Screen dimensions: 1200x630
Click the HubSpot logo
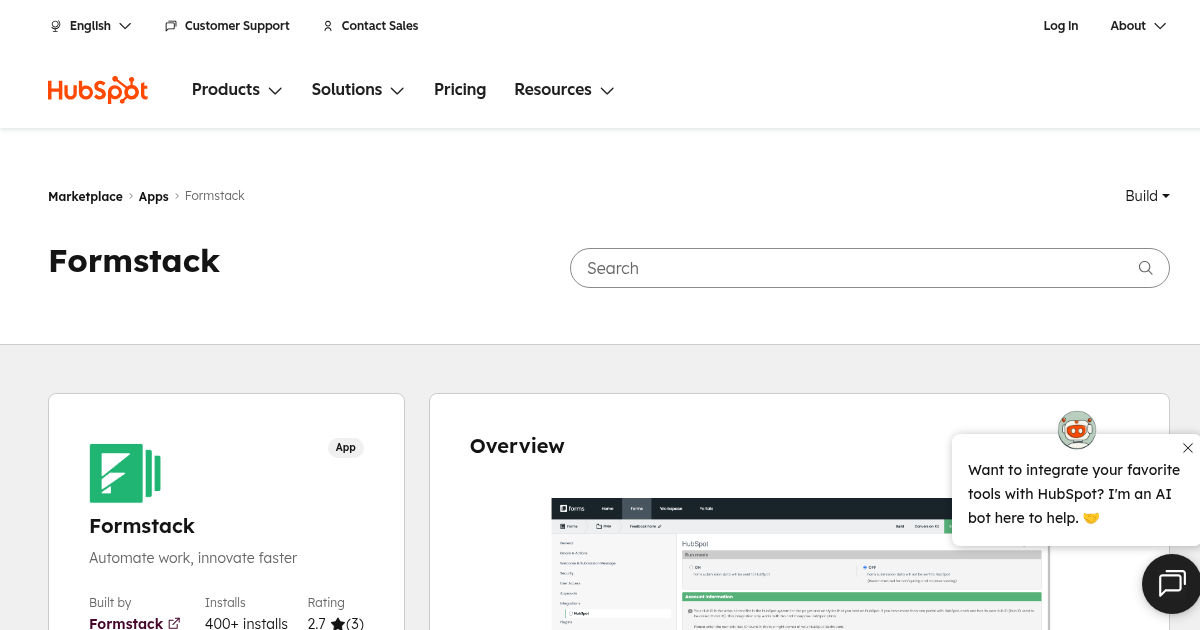point(98,90)
